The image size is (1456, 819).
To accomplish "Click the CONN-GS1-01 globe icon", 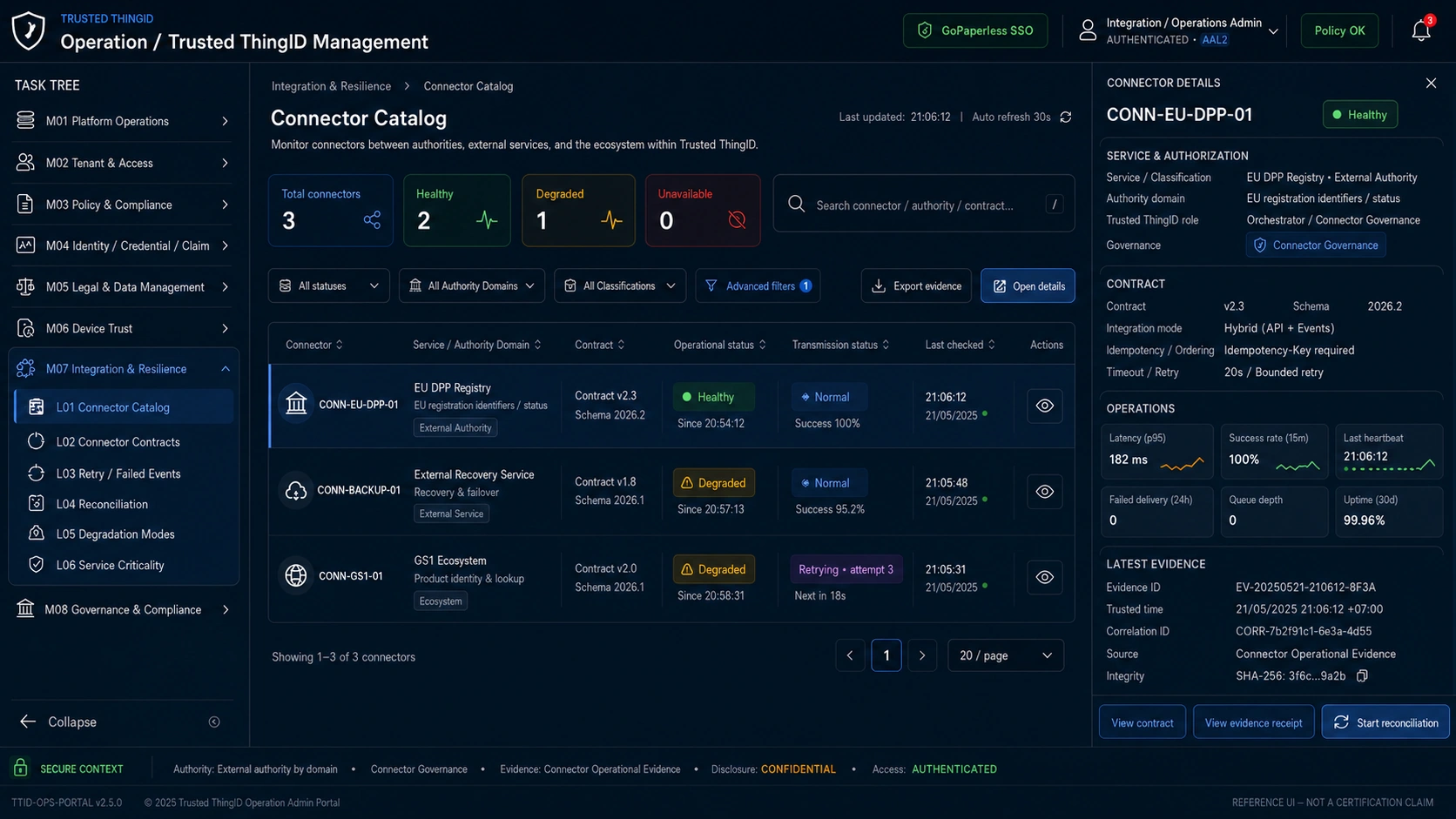I will click(x=296, y=576).
